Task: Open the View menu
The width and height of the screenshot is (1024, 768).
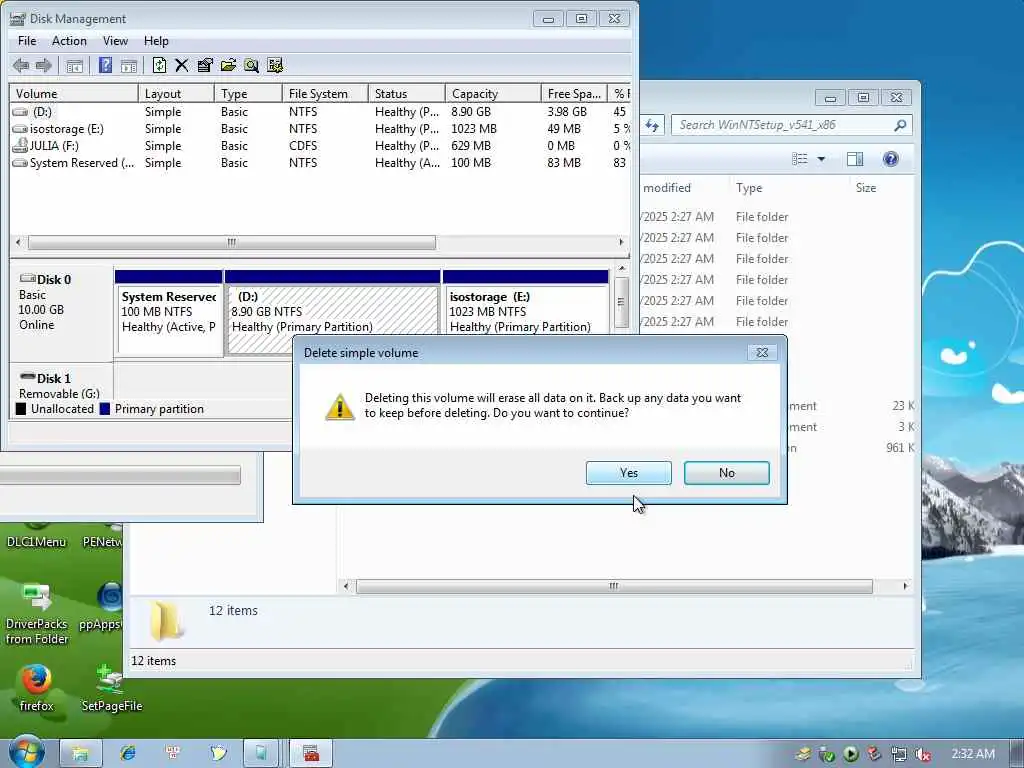Action: 115,40
